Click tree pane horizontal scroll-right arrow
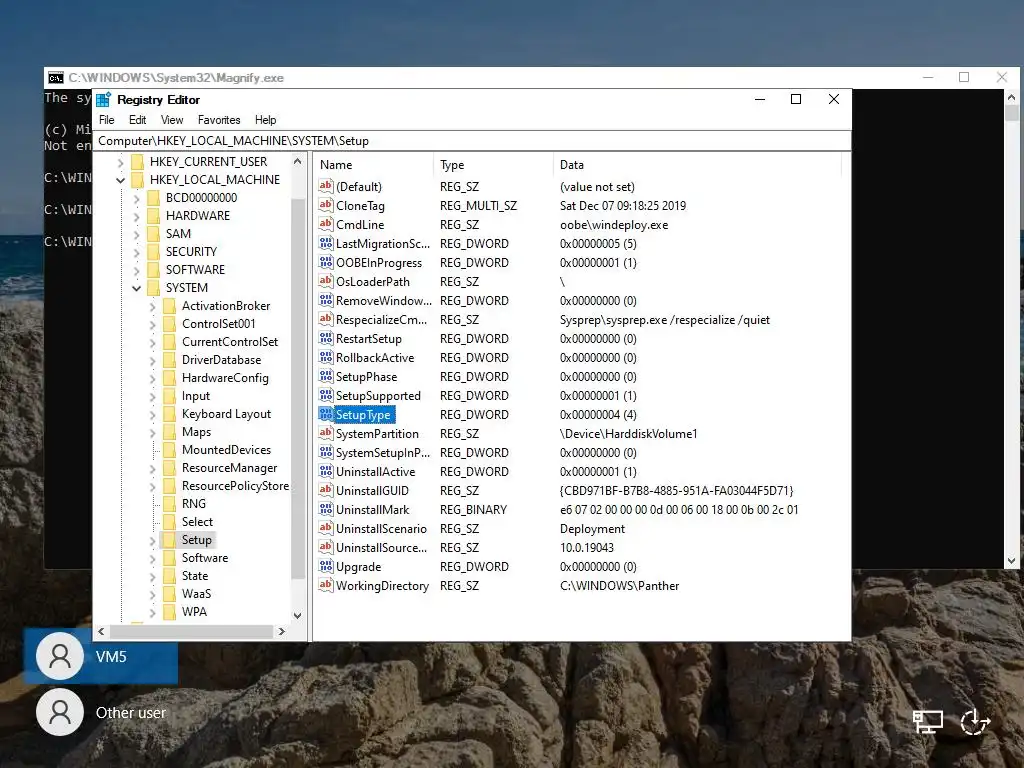 (x=282, y=632)
